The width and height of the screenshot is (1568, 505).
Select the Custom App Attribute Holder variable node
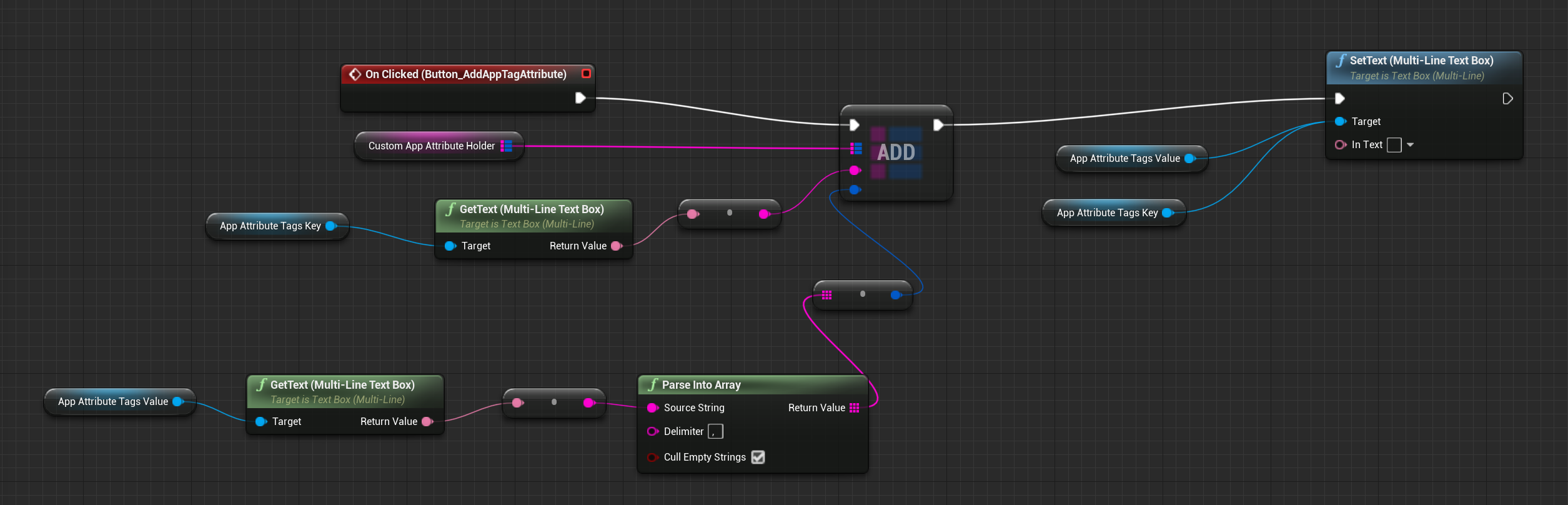tap(431, 146)
